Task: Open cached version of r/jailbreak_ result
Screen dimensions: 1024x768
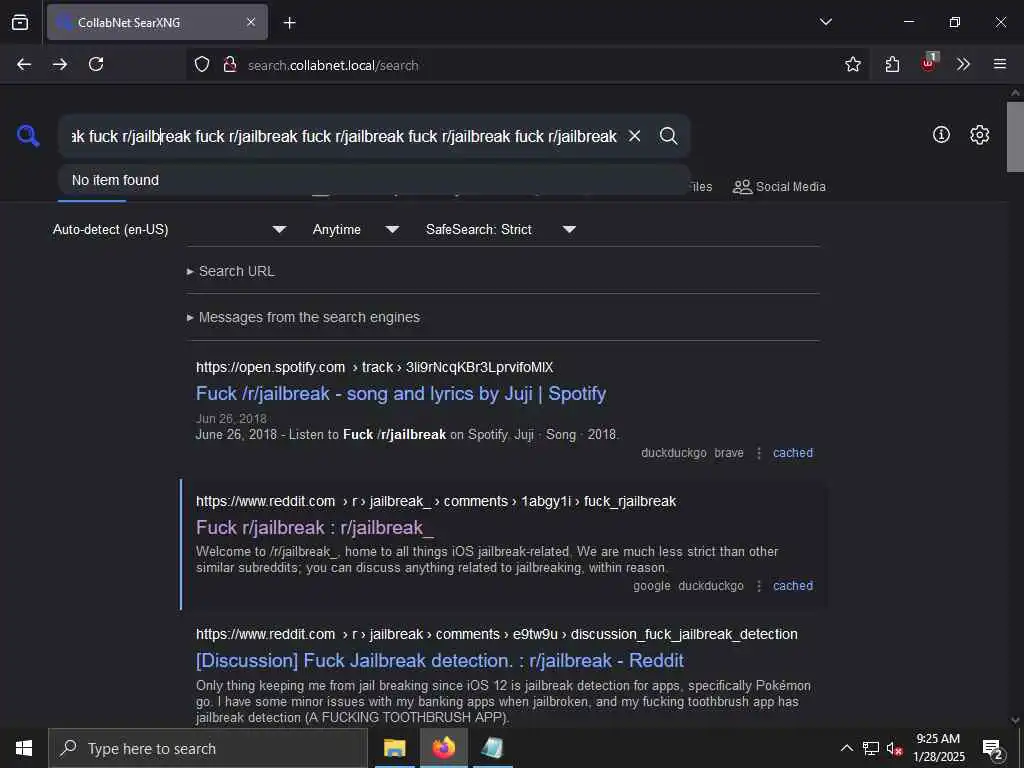Action: (793, 586)
